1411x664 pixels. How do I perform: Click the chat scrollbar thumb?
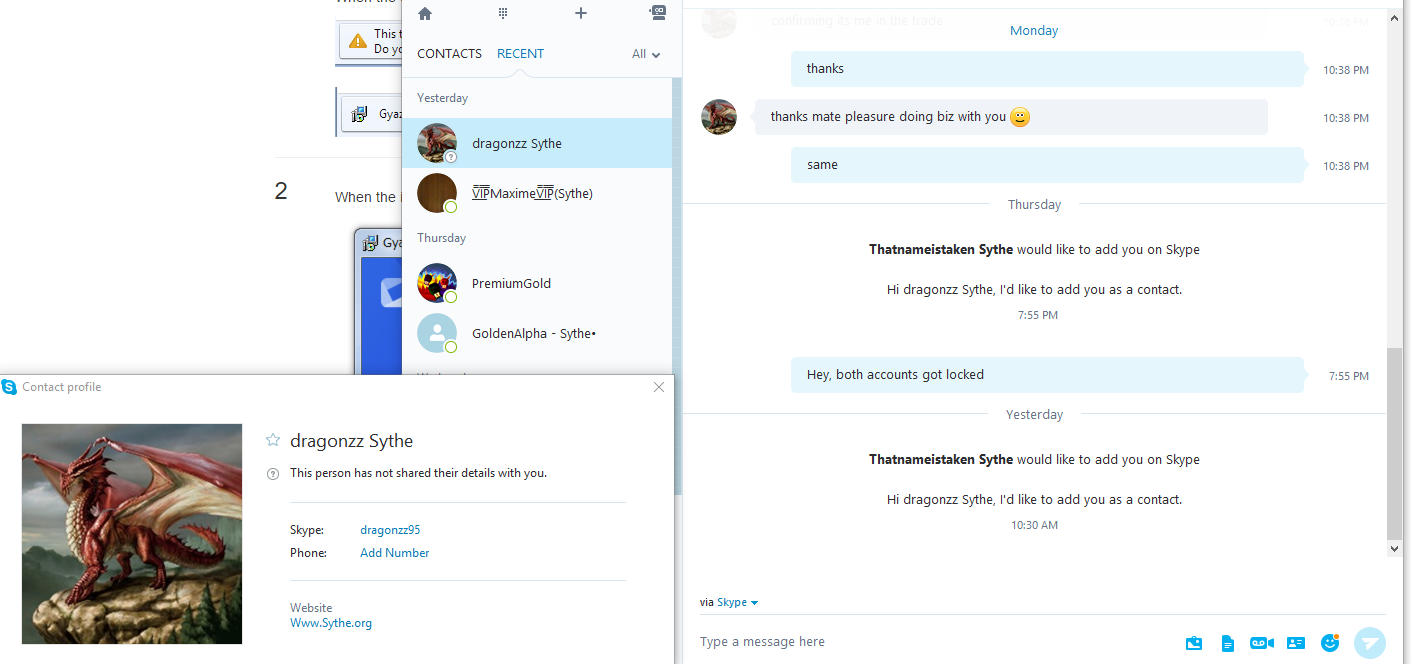pos(1395,443)
